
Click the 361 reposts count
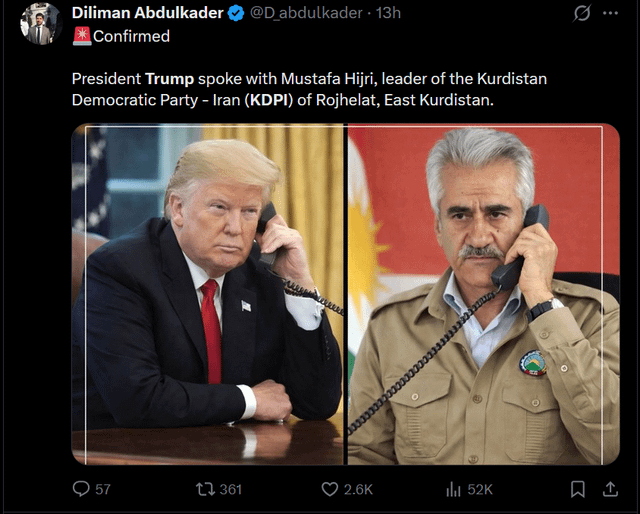(x=231, y=489)
